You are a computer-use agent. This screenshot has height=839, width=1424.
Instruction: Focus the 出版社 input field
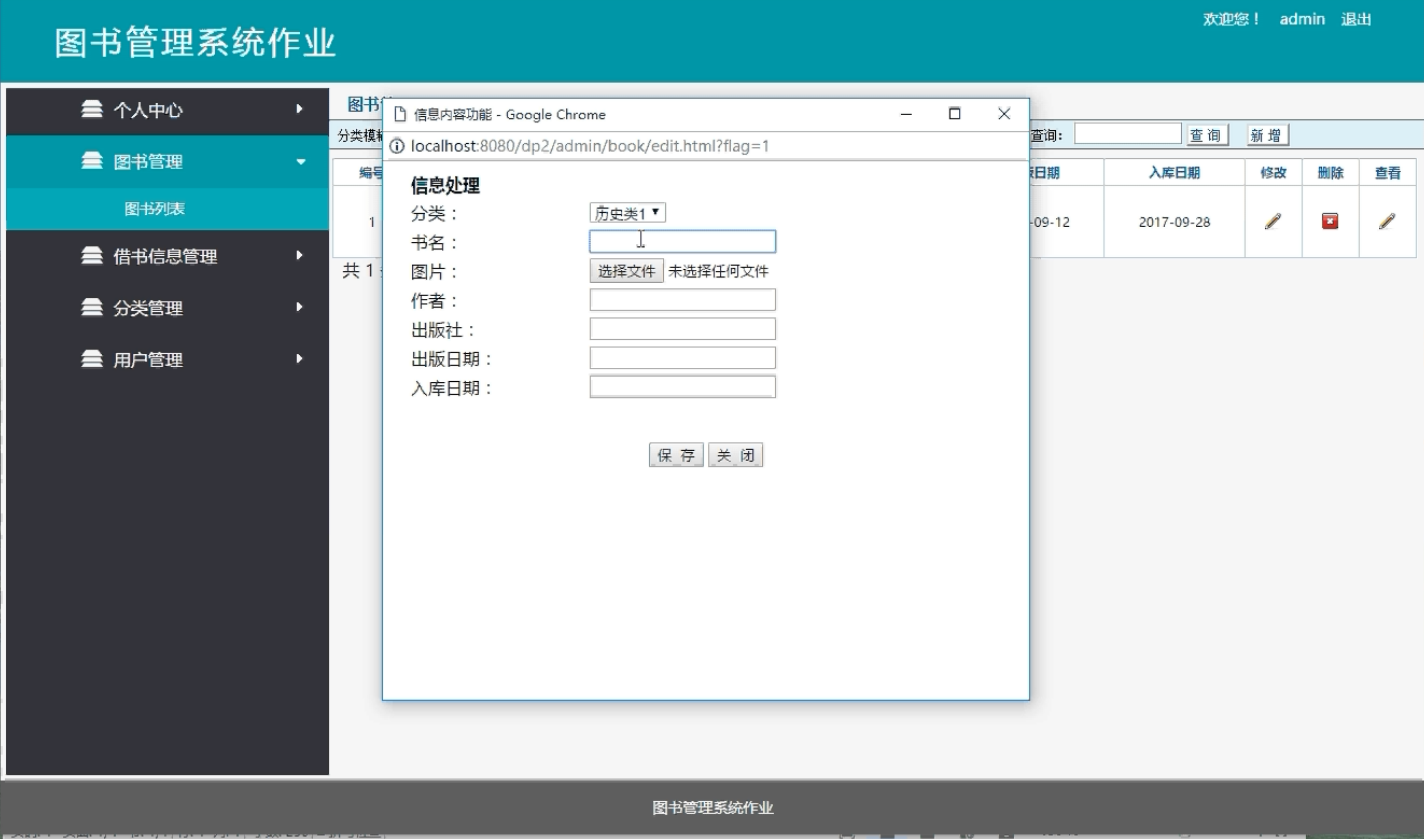point(682,329)
